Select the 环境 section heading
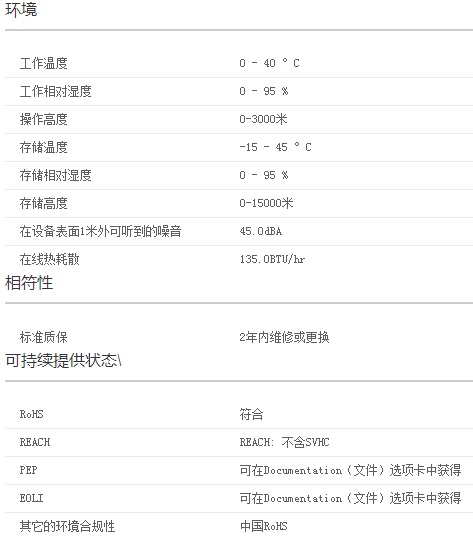This screenshot has width=473, height=538. (x=21, y=9)
